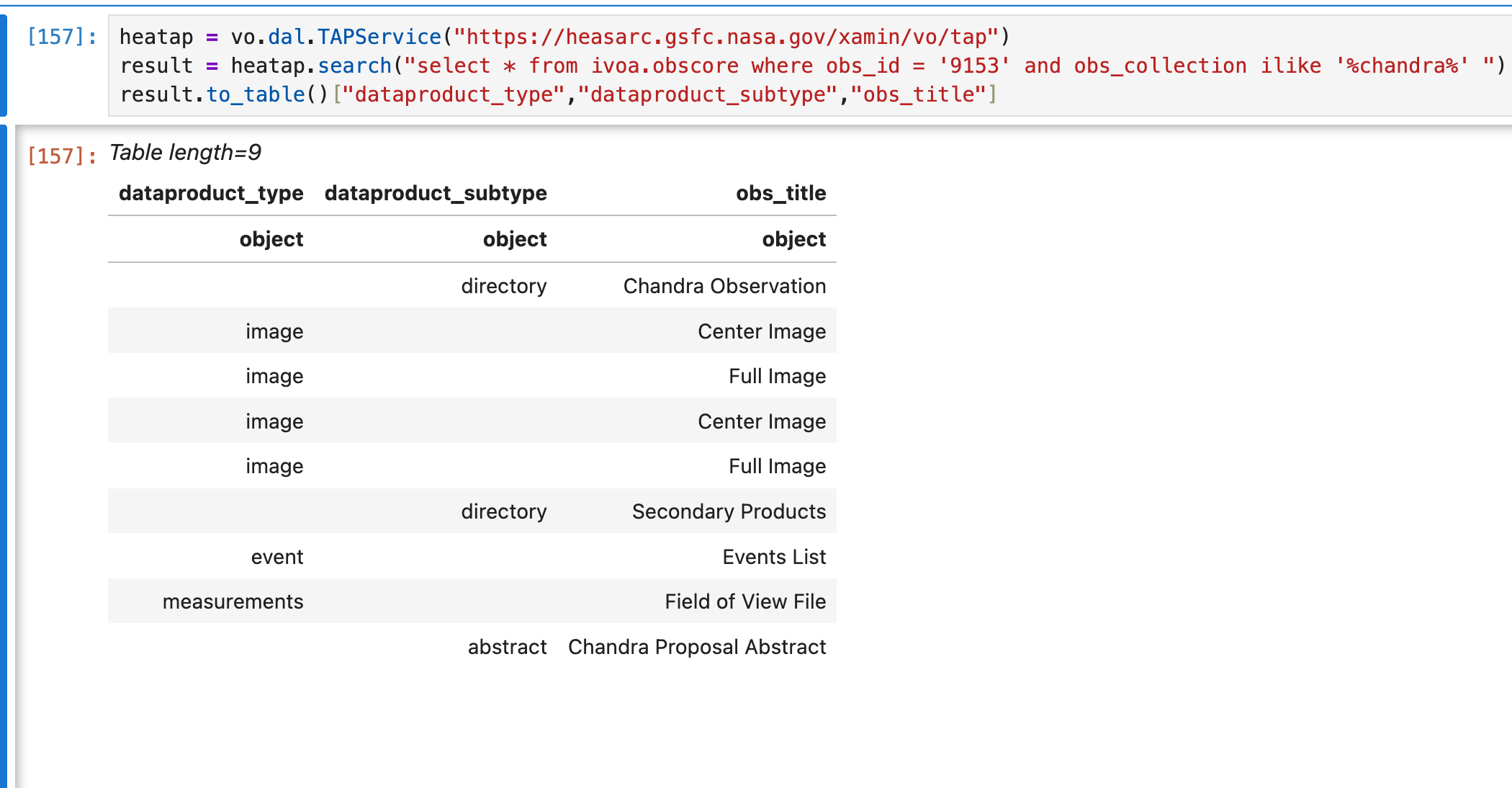Collapse input cell via blue bar
Image resolution: width=1512 pixels, height=788 pixels.
coord(4,65)
